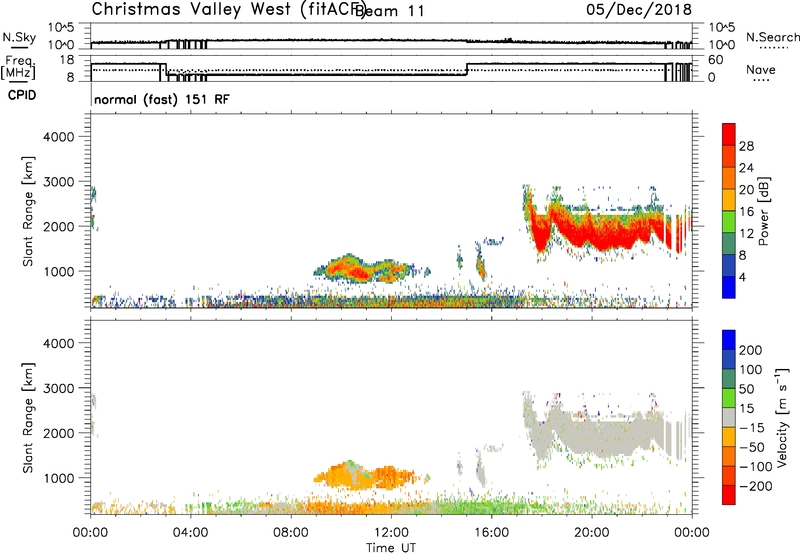
Task: Click the Velocity colorbar's red -200 segment
Action: tap(729, 495)
